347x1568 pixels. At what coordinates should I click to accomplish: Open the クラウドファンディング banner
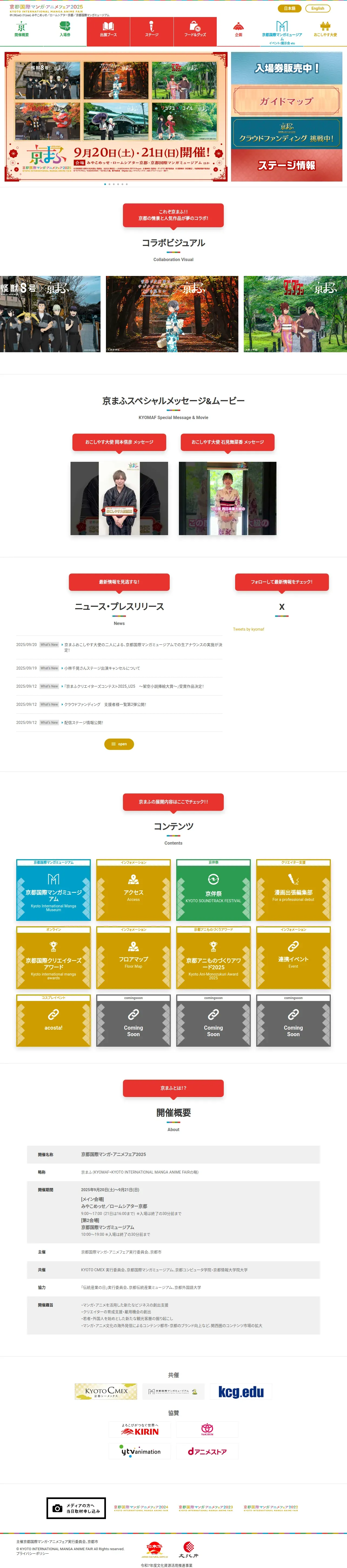[287, 133]
